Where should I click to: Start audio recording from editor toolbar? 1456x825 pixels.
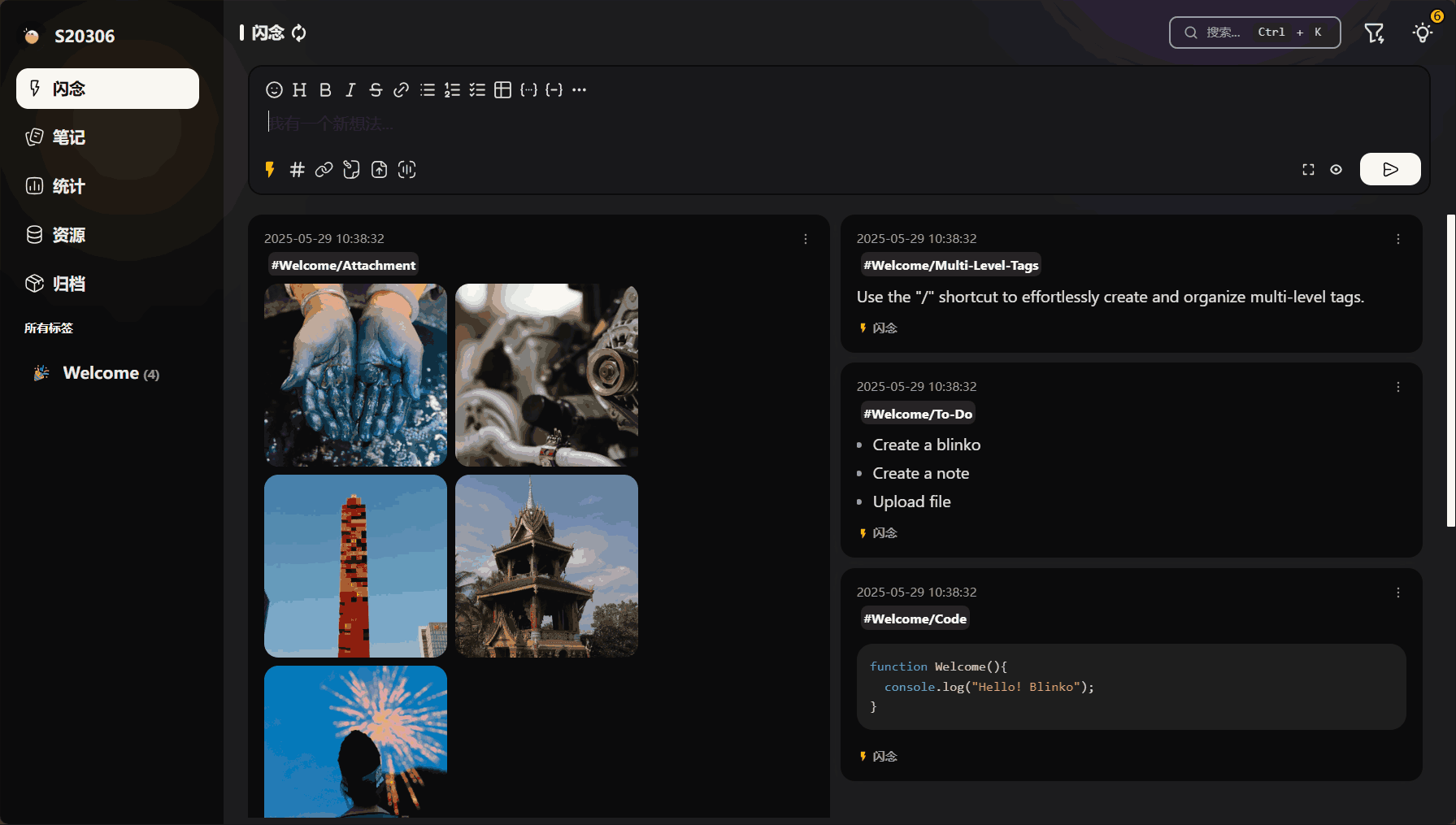point(406,170)
